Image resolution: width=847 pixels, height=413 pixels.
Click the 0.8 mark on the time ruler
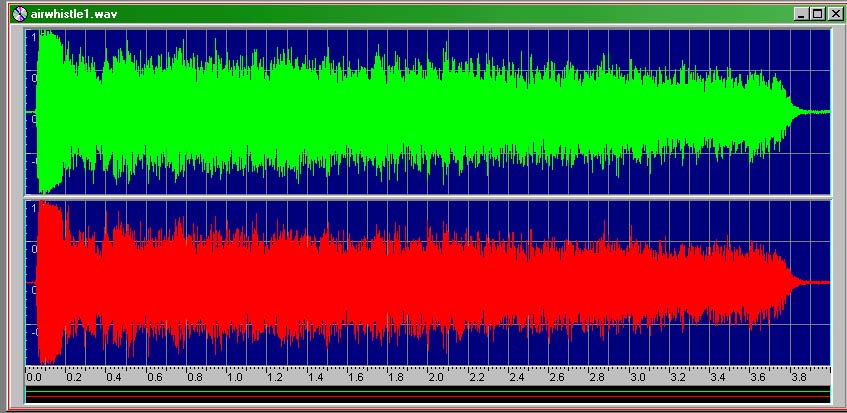pos(194,377)
